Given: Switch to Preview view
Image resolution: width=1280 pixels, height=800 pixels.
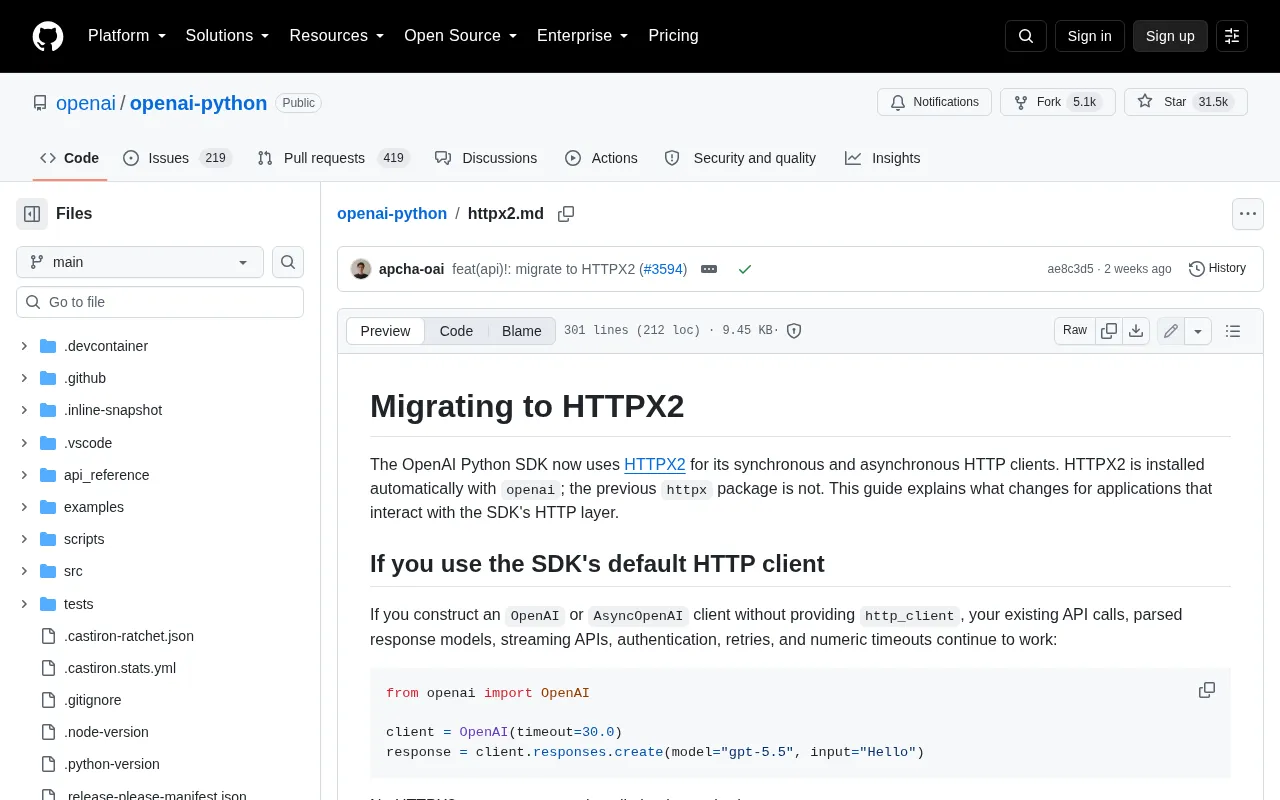Looking at the screenshot, I should click(x=385, y=331).
